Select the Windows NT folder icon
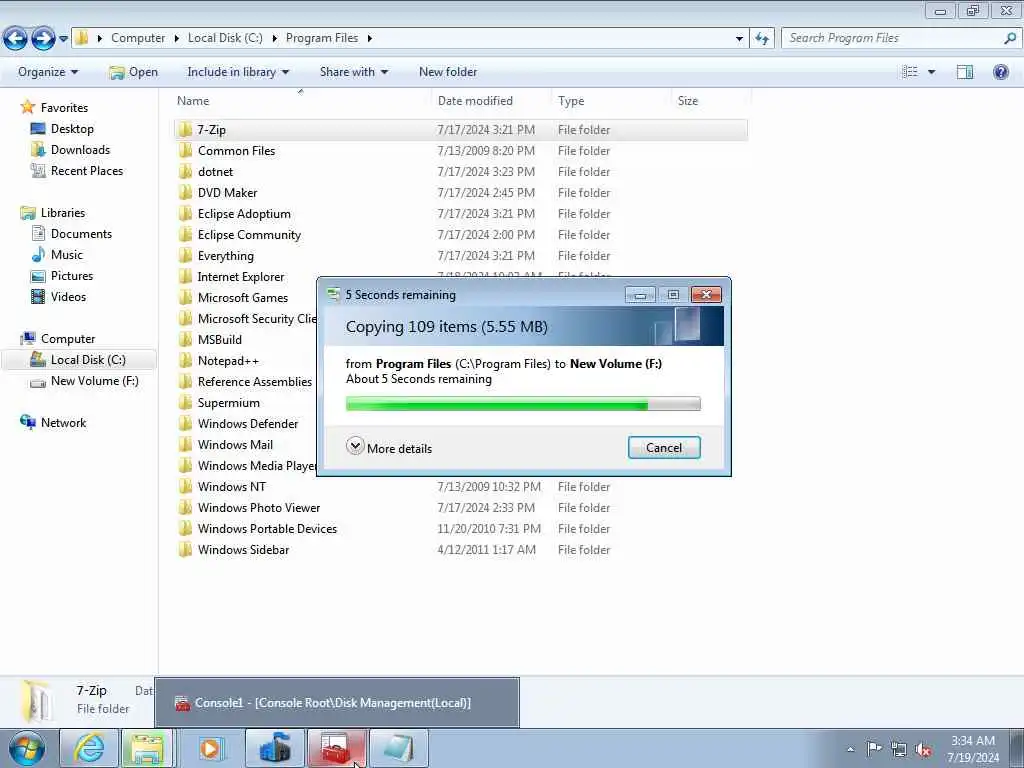The height and width of the screenshot is (768, 1024). click(x=185, y=486)
